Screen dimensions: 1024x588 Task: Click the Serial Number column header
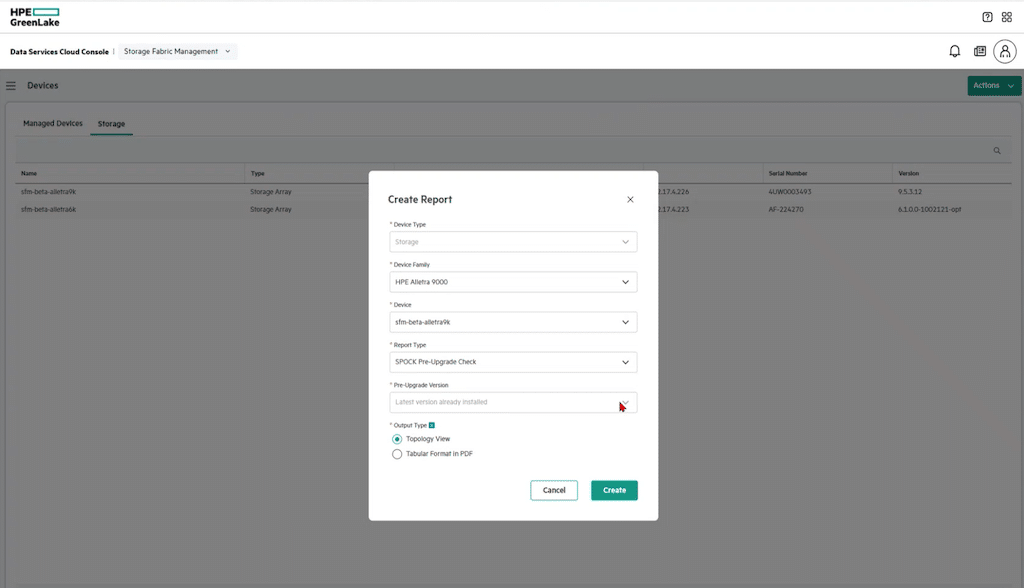point(788,174)
